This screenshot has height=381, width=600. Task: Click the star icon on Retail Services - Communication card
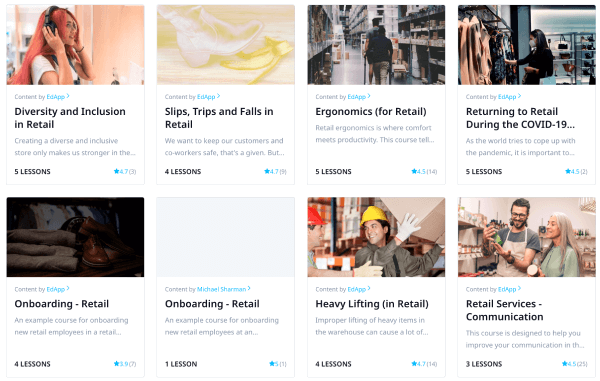564,364
